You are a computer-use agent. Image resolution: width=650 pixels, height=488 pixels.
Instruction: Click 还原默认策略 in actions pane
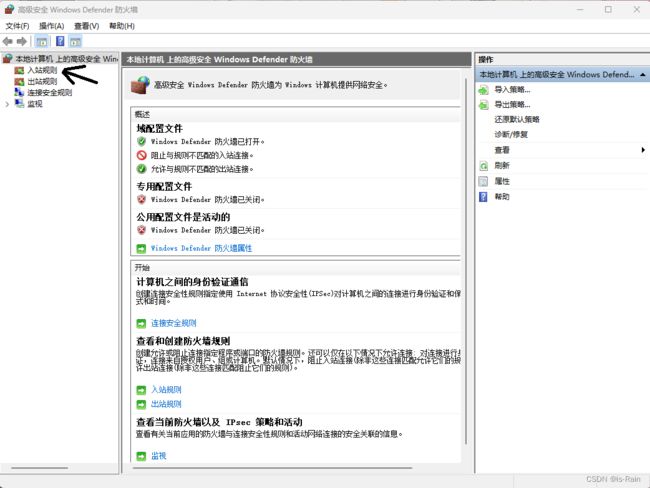(517, 119)
